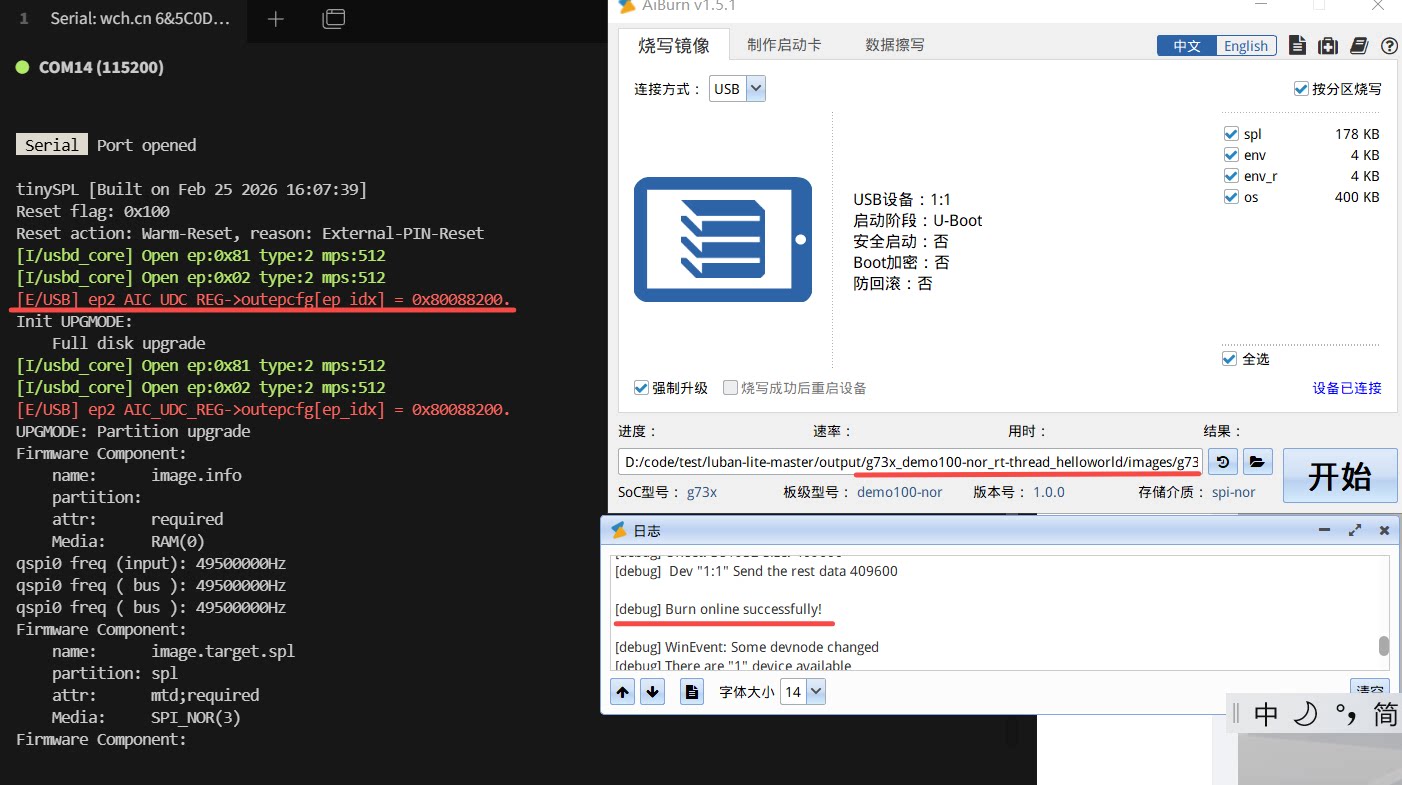Viewport: 1402px width, 785px height.
Task: Click the 启动阶段：U-Boot text
Action: tap(918, 220)
